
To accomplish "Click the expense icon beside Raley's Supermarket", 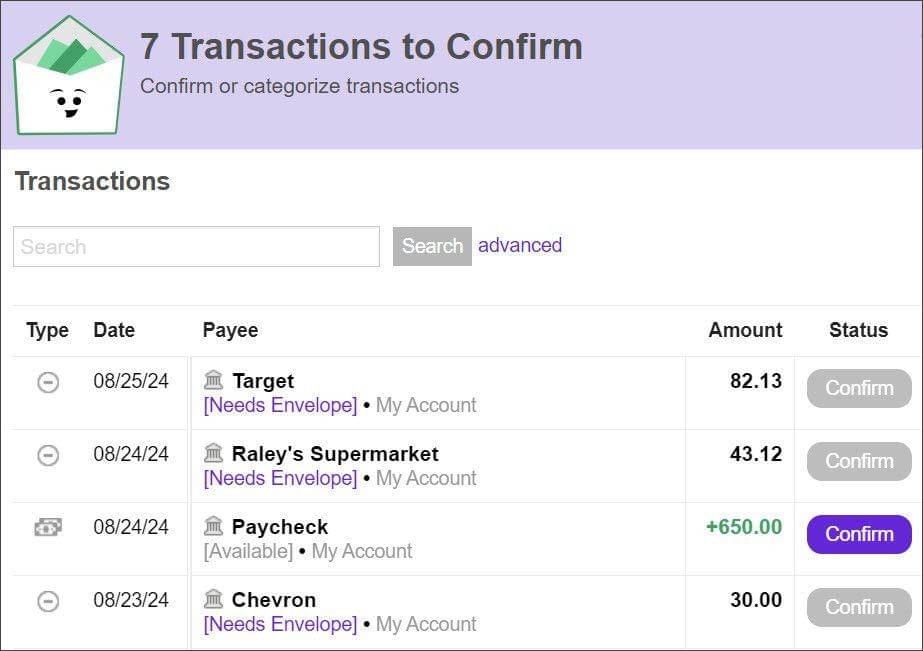I will click(48, 455).
